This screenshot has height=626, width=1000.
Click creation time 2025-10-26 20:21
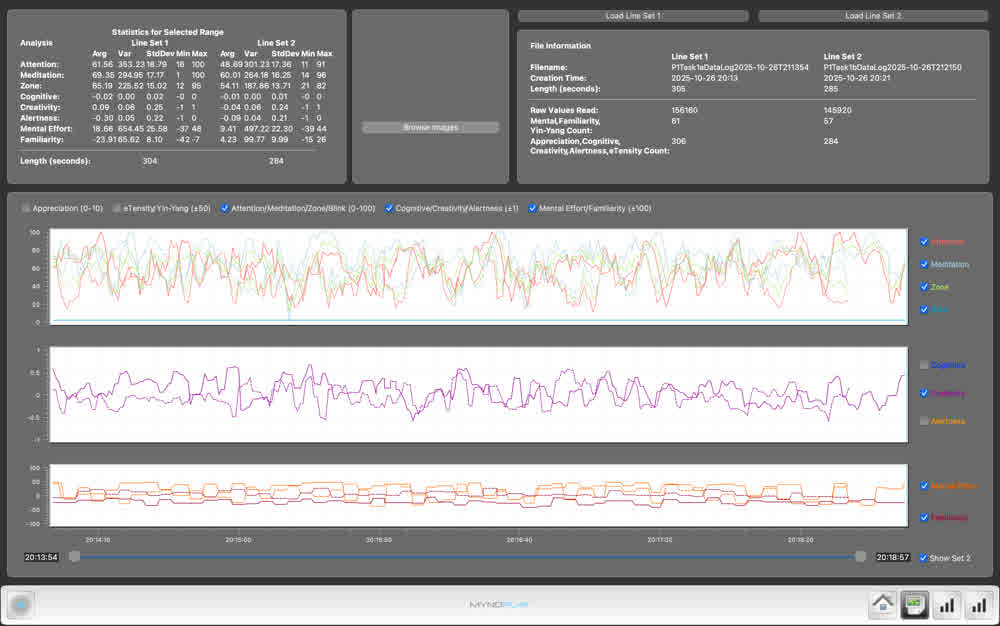pyautogui.click(x=857, y=78)
